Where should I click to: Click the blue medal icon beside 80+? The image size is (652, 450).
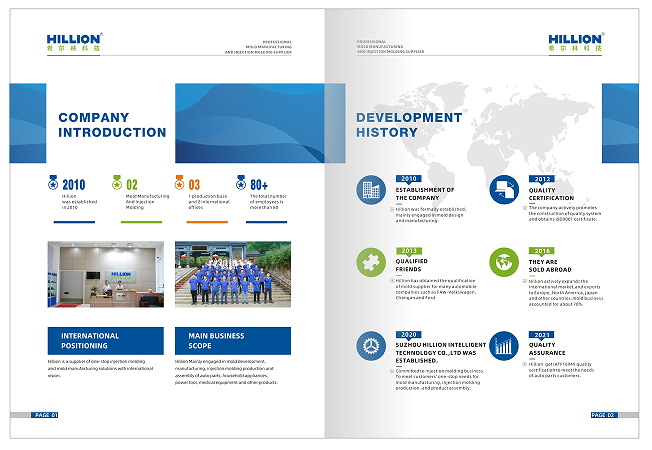(x=241, y=184)
